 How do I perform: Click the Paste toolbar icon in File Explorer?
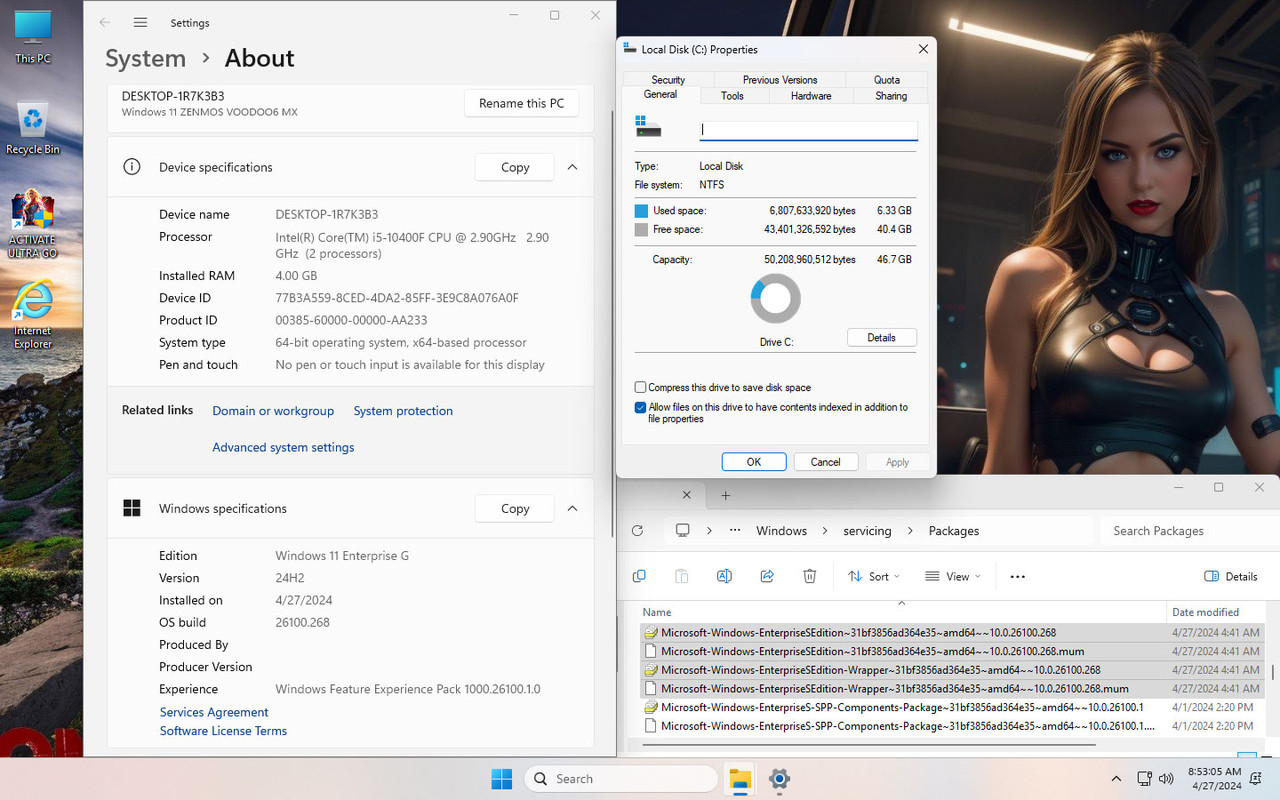click(x=681, y=576)
